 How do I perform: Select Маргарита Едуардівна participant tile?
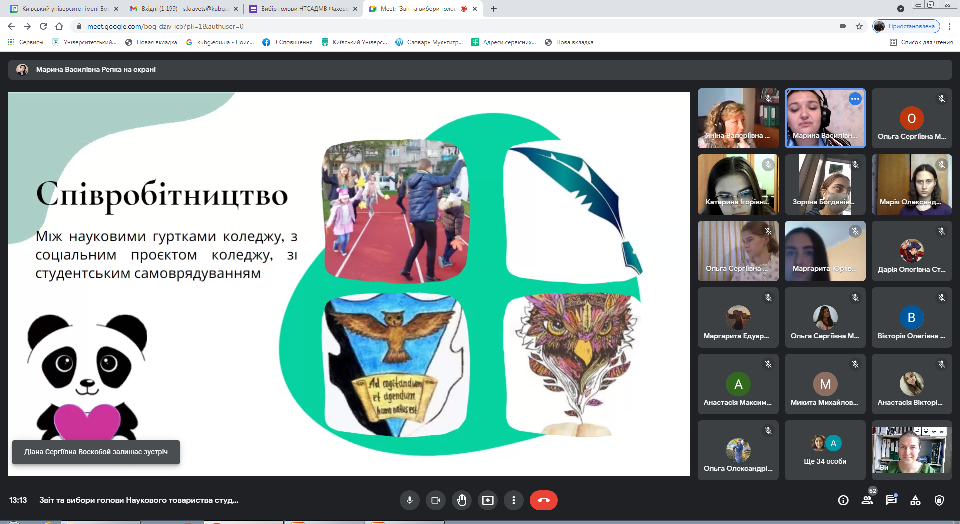point(738,318)
